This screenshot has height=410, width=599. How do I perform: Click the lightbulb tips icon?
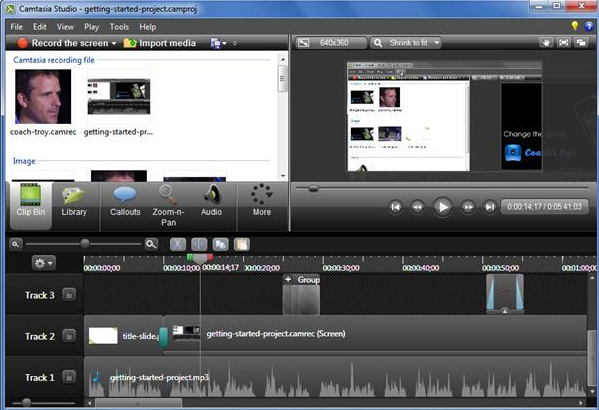point(575,26)
